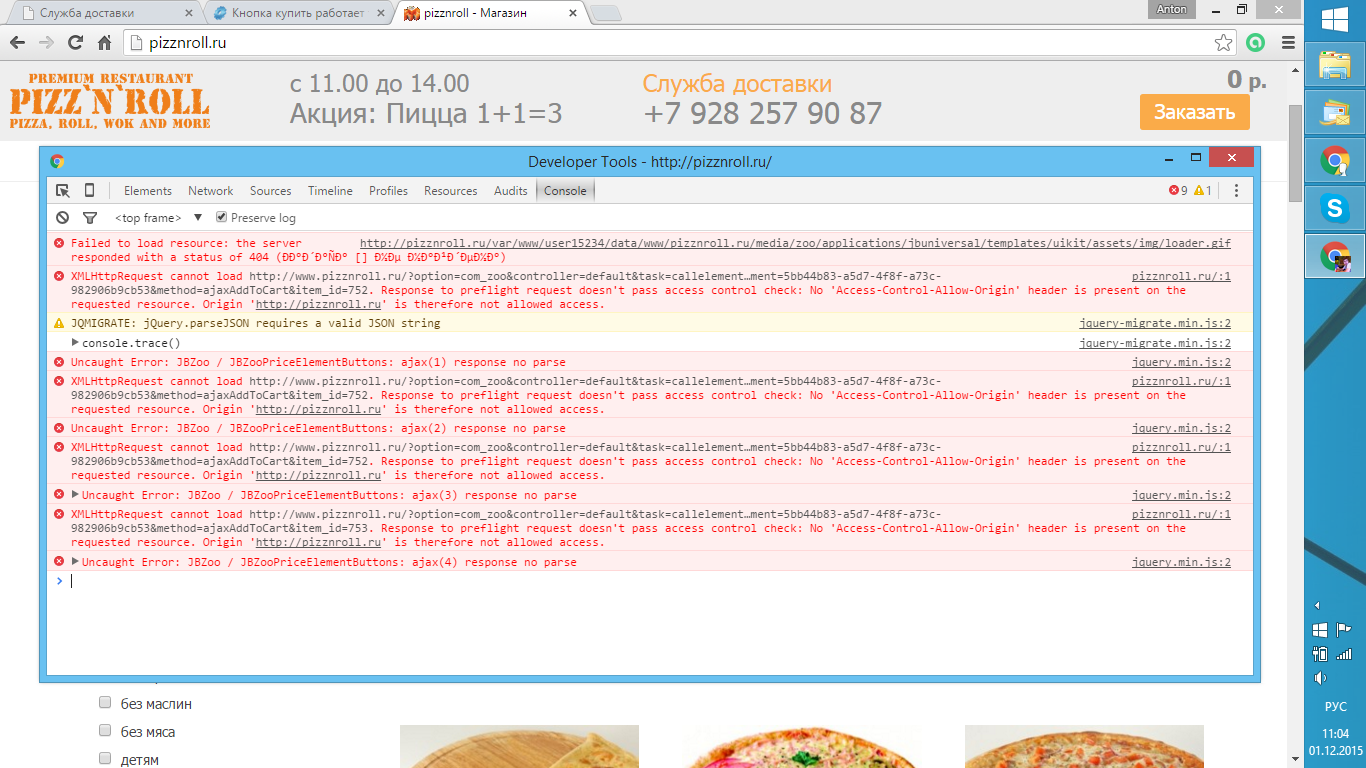Expand the ajax(4) Uncaught Error entry

[x=75, y=561]
